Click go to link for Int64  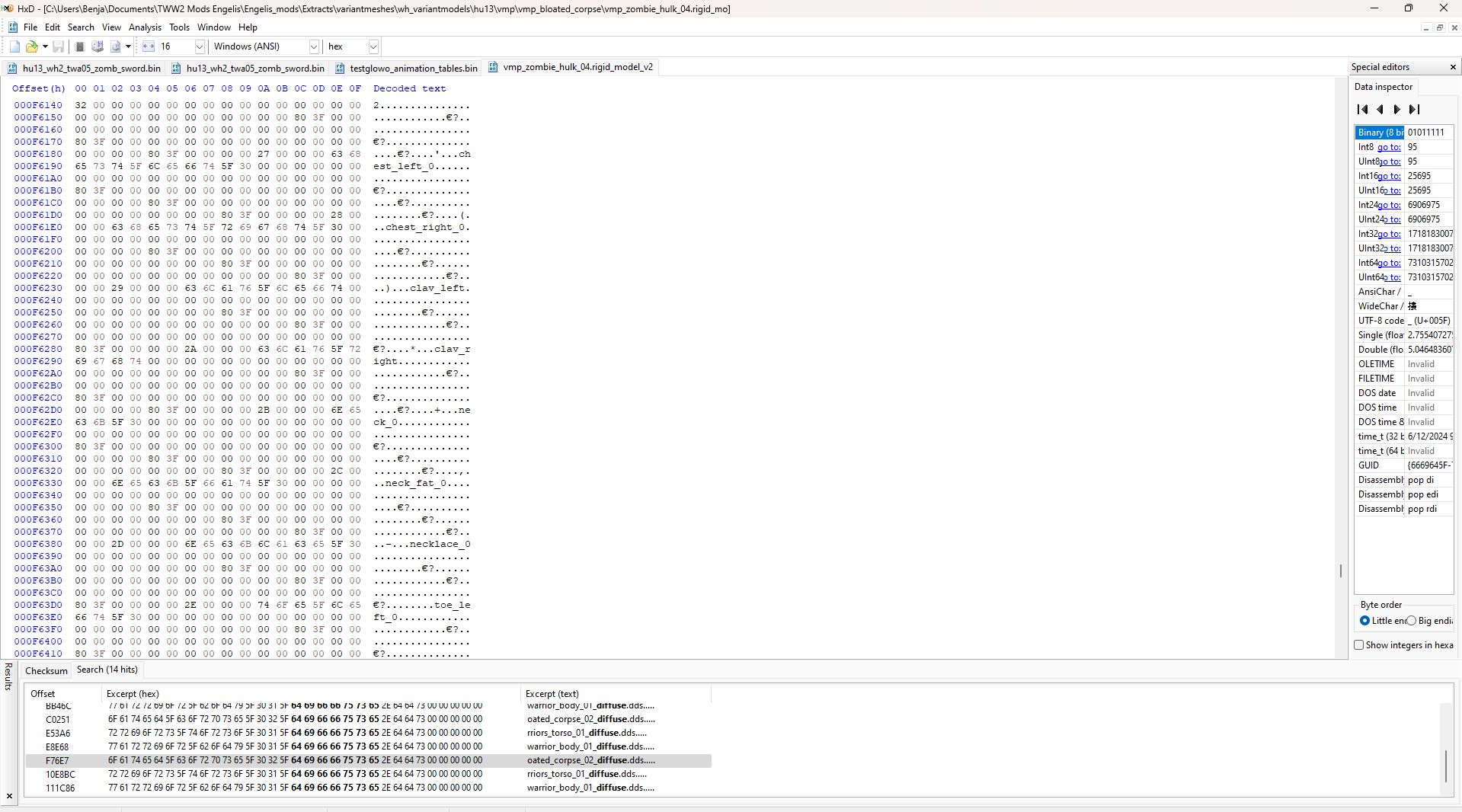point(1389,263)
